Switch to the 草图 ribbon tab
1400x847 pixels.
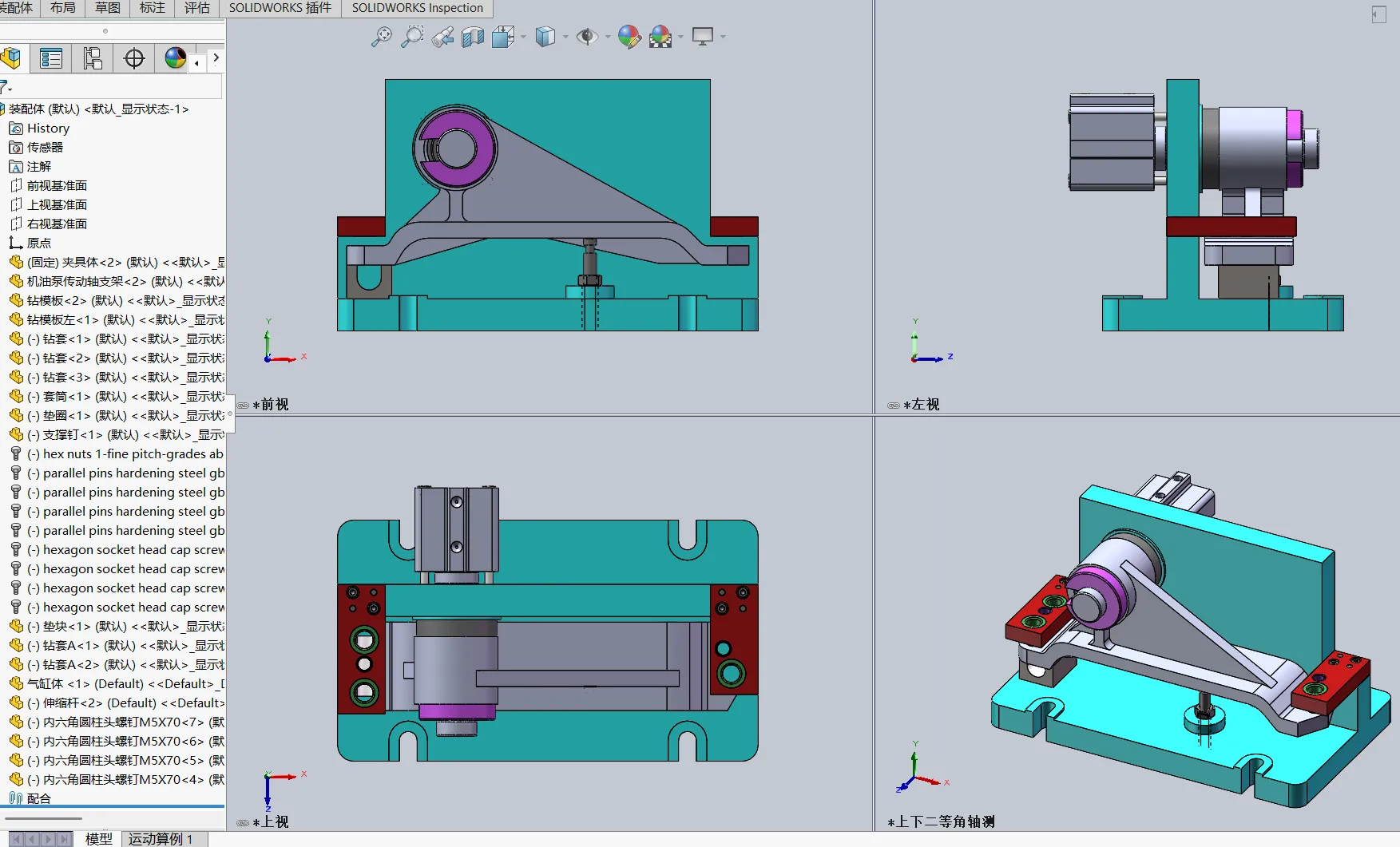108,8
